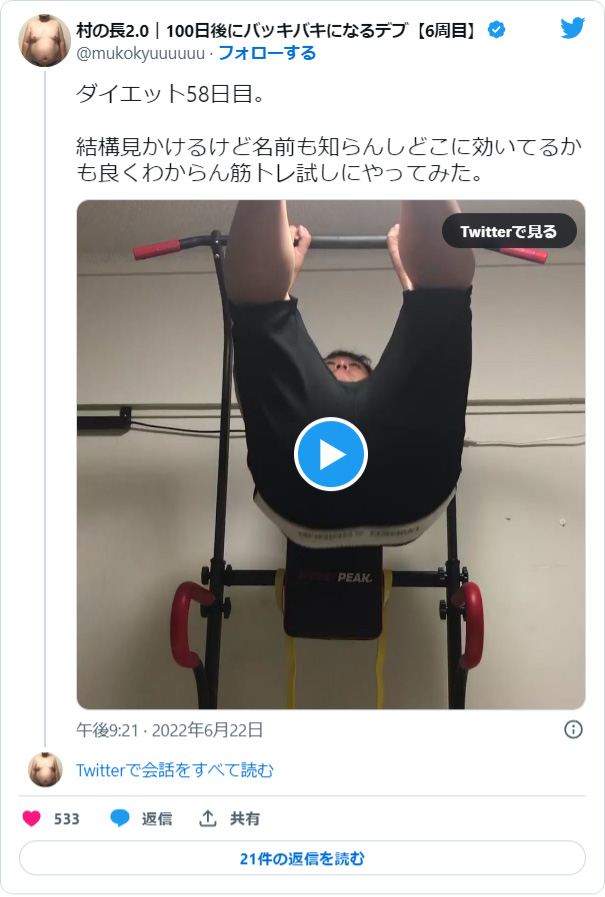Open the author's top profile avatar

(45, 41)
